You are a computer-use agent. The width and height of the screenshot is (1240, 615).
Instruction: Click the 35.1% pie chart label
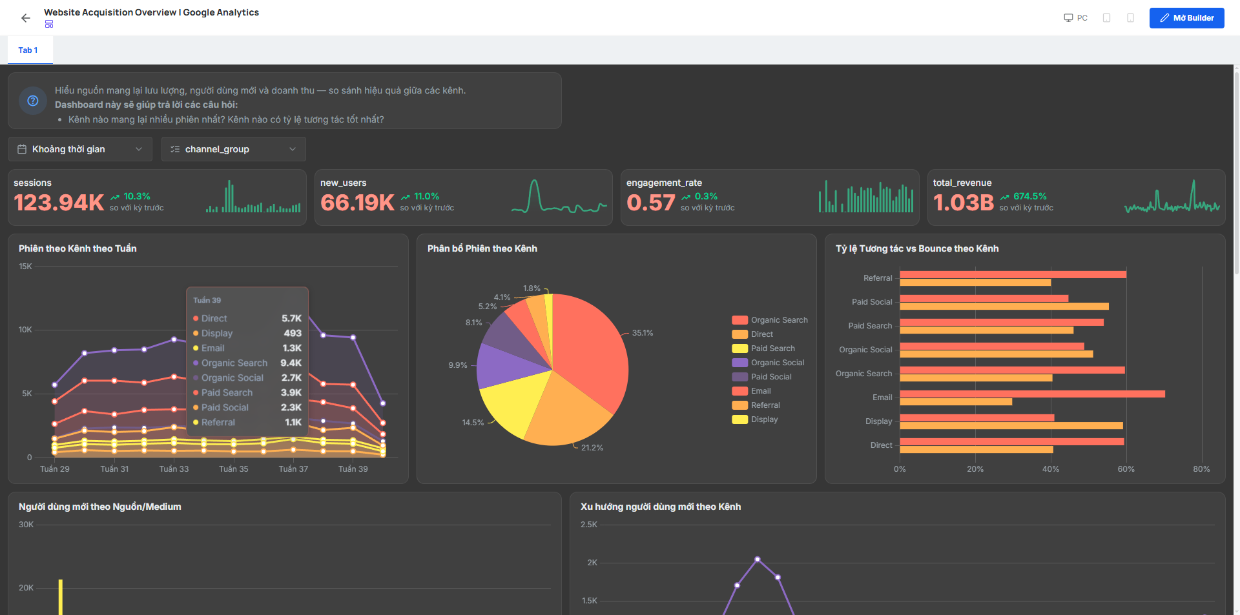[x=644, y=333]
